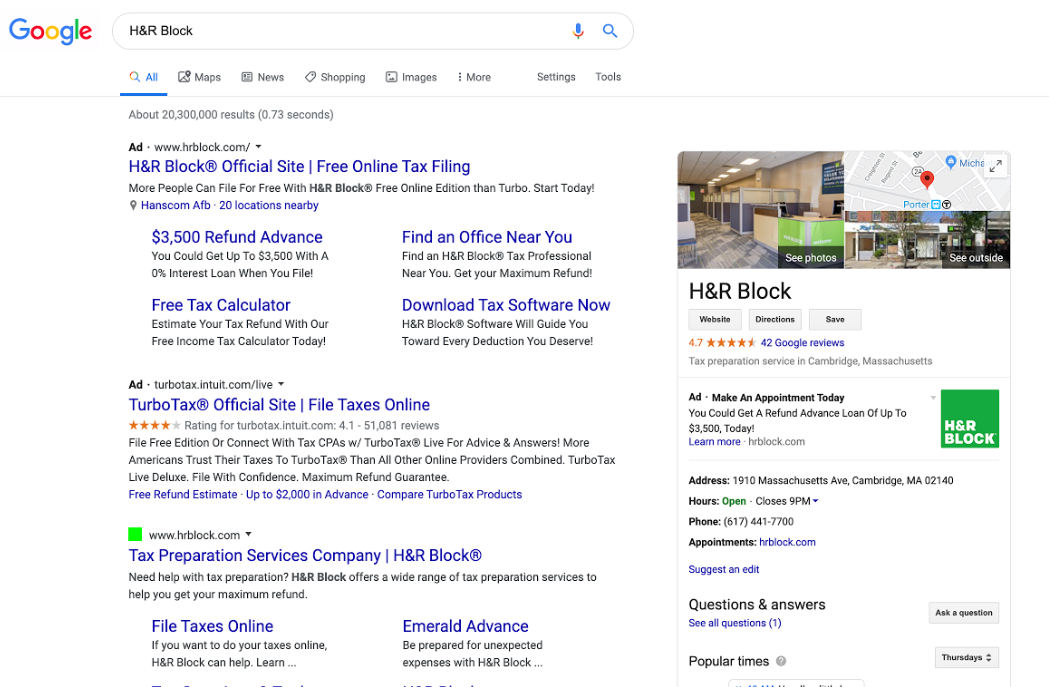Screen dimensions: 1049x687
Task: Open the More search options menu
Action: click(x=474, y=77)
